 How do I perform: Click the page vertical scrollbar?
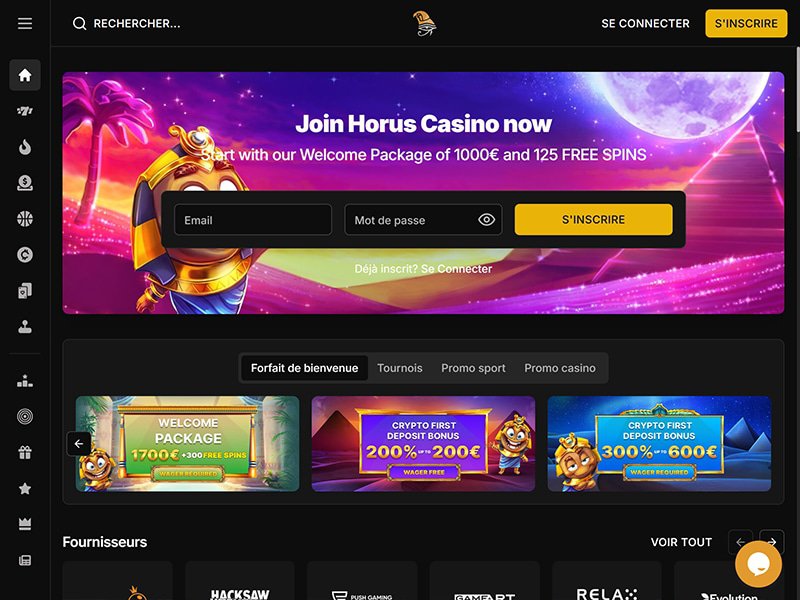pos(797,89)
